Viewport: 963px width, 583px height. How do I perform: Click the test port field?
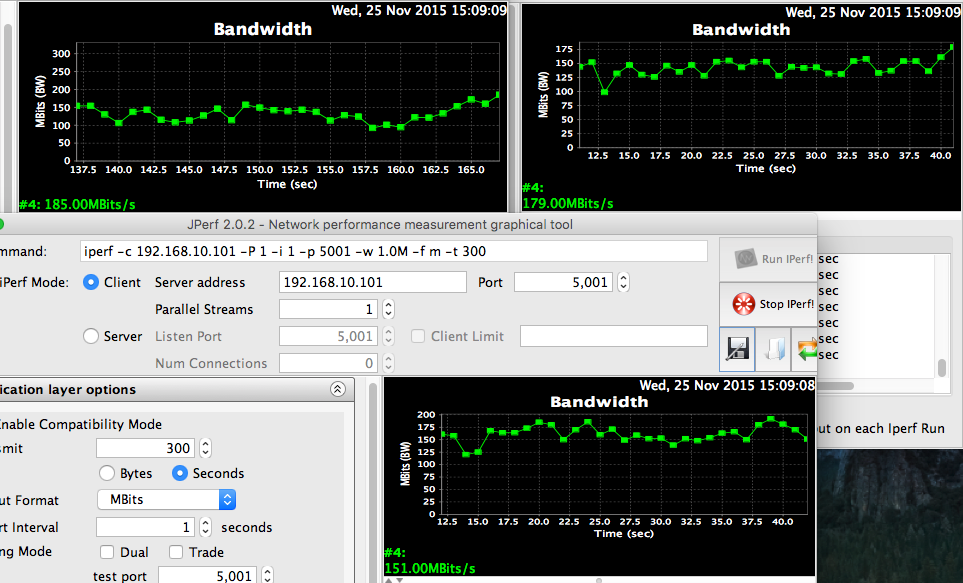pos(208,576)
